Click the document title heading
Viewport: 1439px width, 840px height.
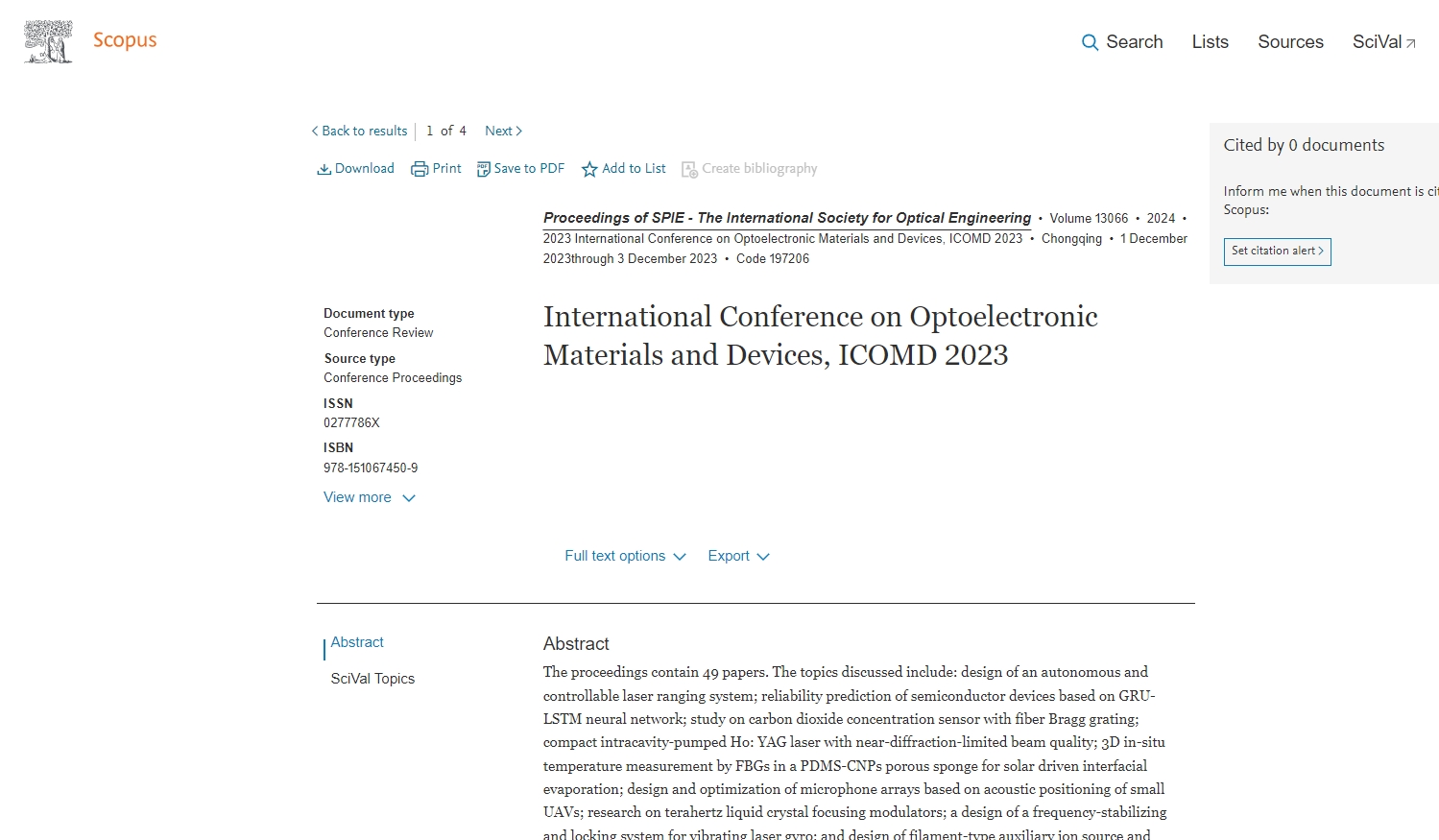click(x=821, y=336)
